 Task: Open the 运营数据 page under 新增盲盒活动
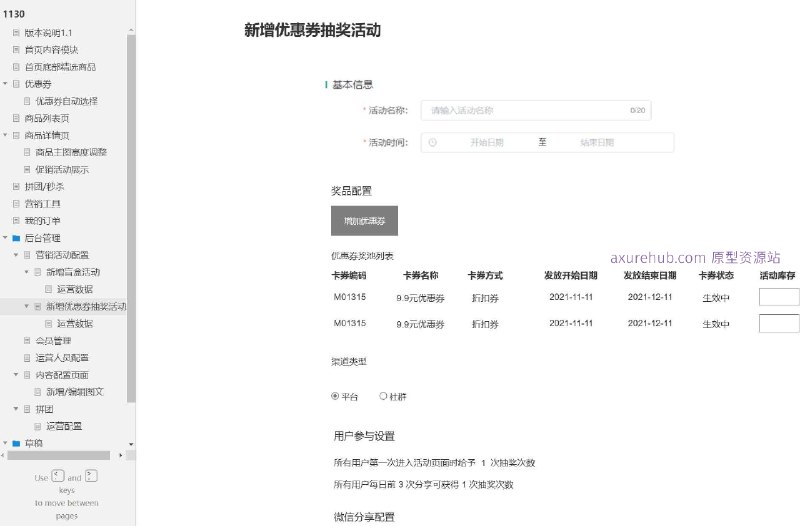[74, 289]
